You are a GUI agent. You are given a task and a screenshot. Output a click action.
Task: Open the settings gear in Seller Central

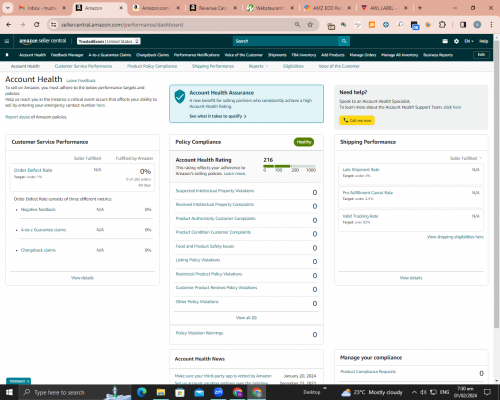(456, 41)
